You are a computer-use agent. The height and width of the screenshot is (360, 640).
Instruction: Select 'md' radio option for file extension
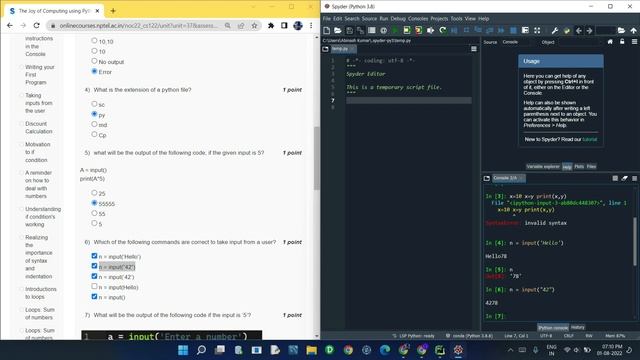[94, 124]
